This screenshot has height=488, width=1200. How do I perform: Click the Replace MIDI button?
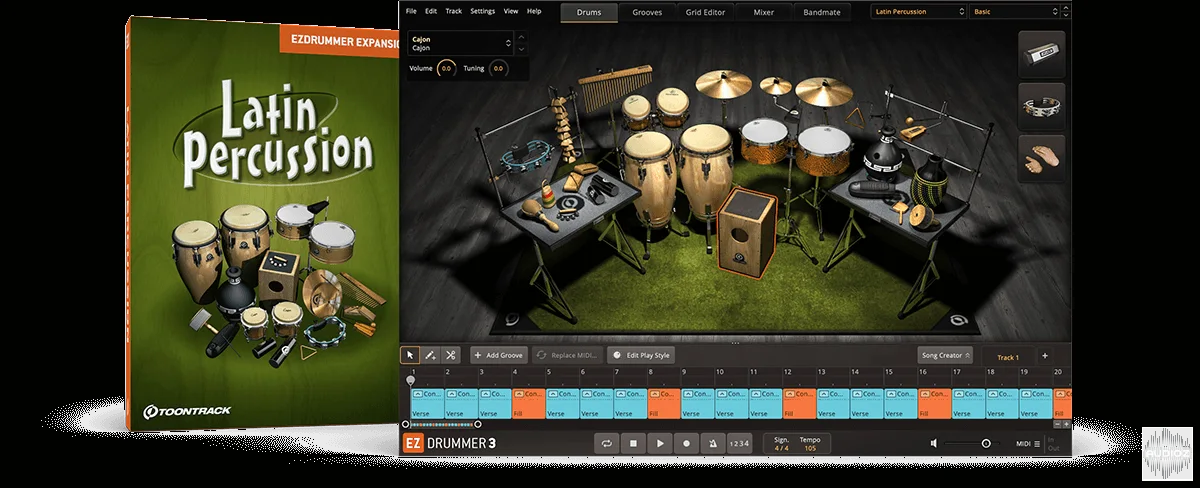(x=568, y=355)
